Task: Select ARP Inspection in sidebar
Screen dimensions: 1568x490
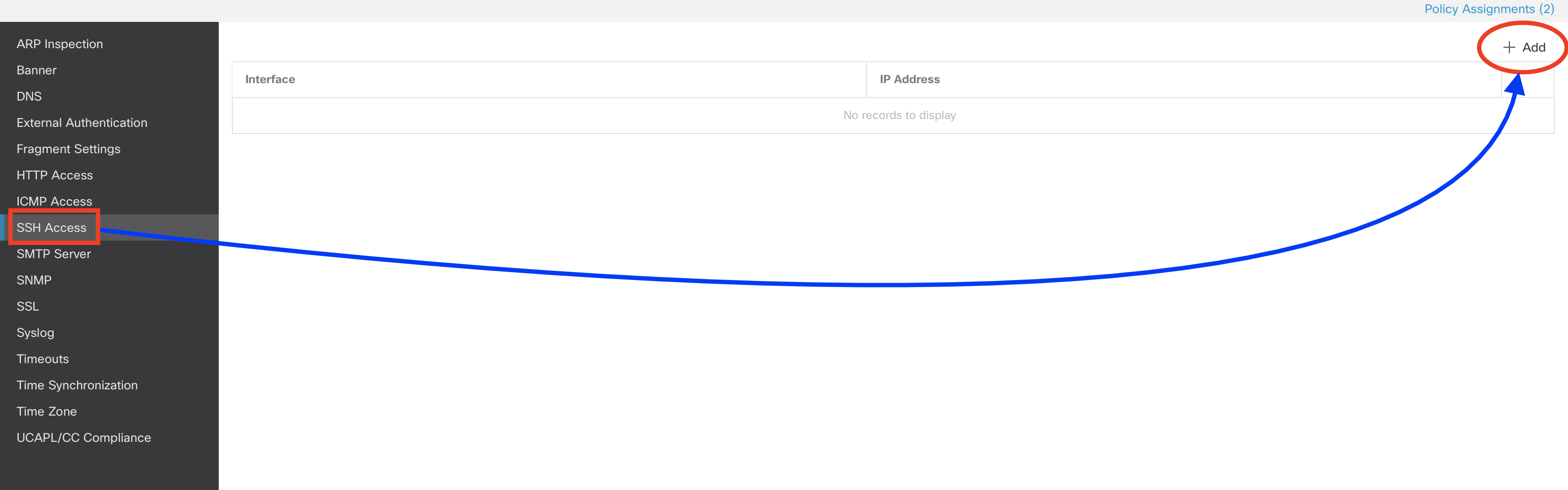Action: (59, 44)
